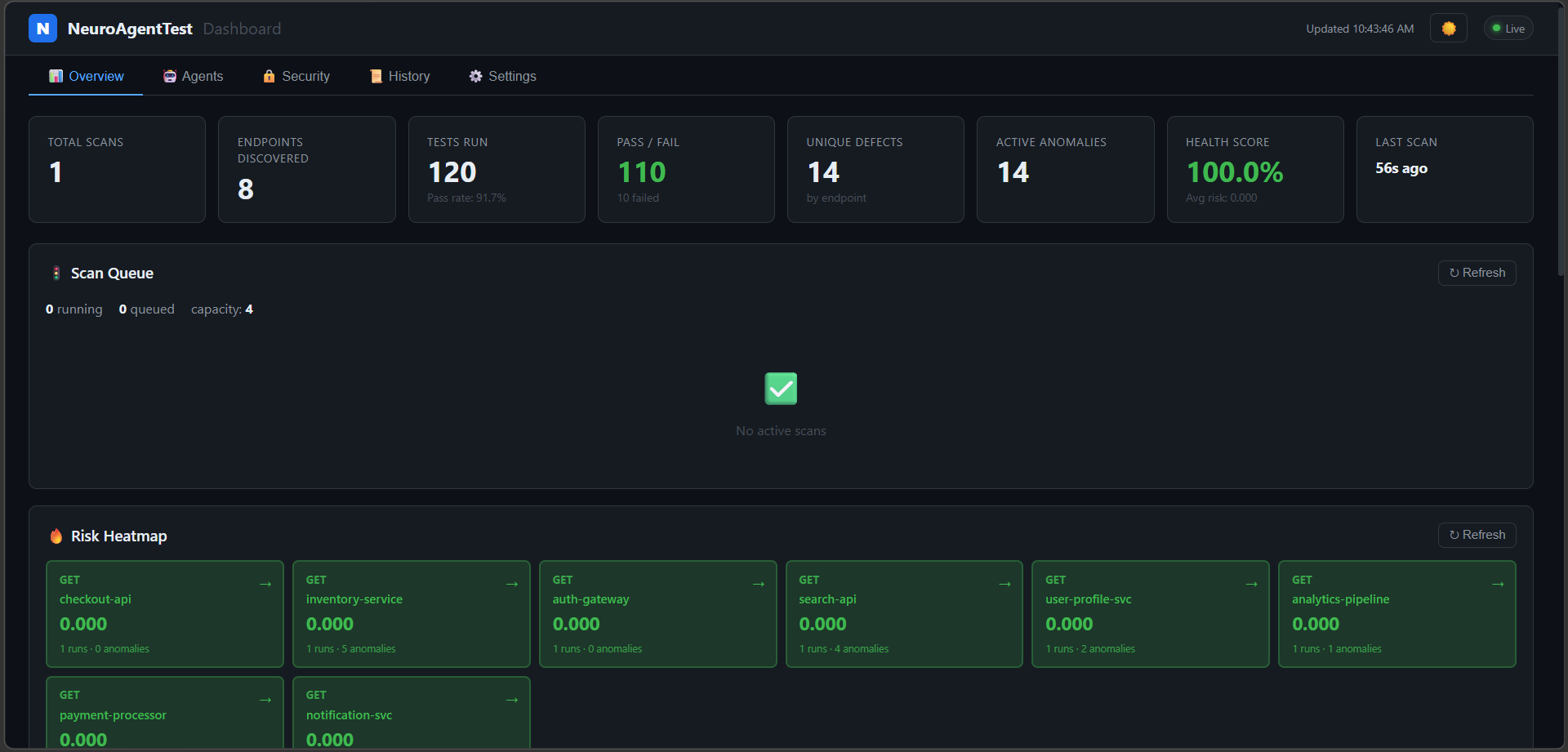
Task: Click the flame icon beside Risk Heatmap
Action: pos(56,536)
